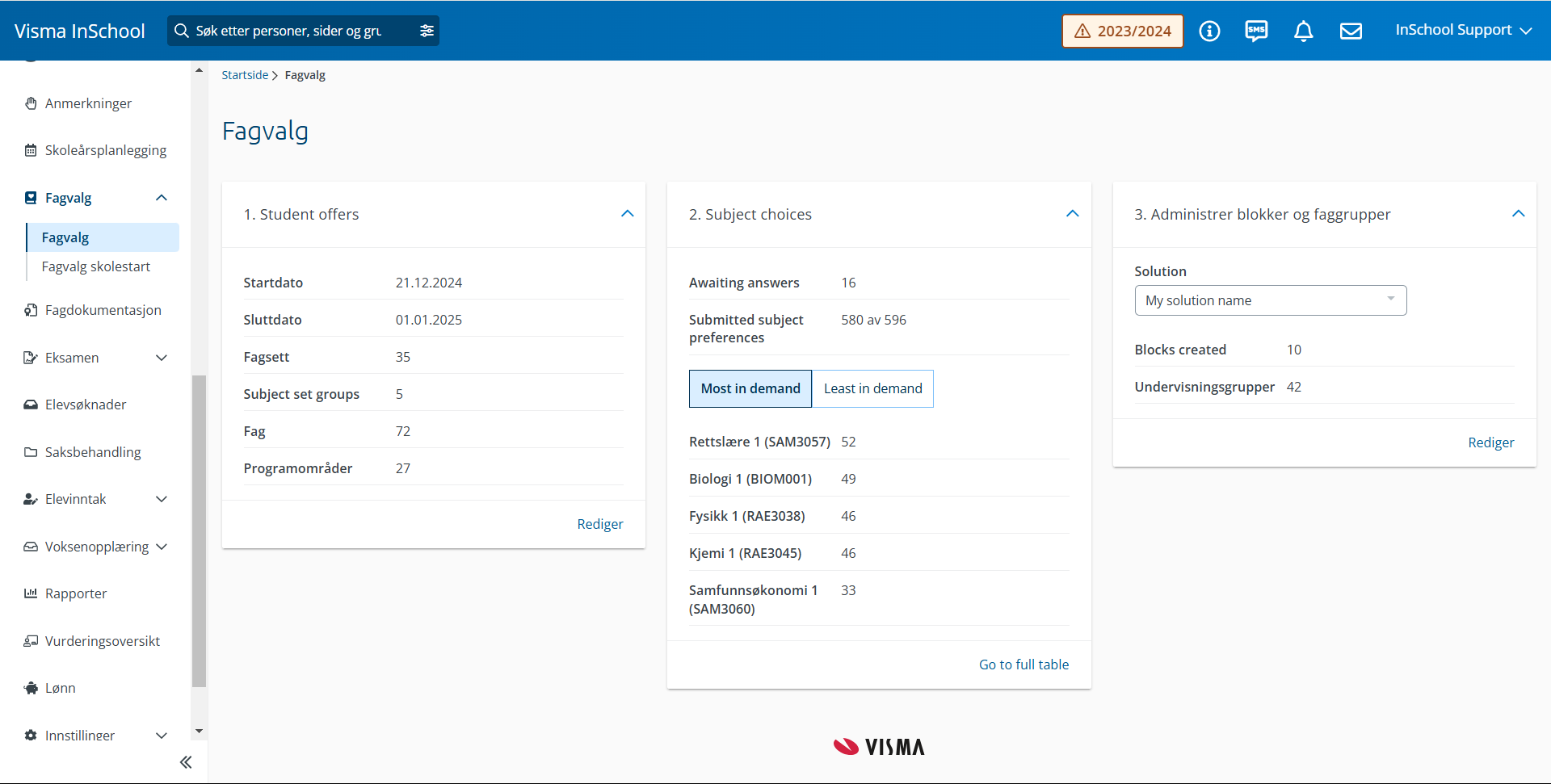1551x784 pixels.
Task: Click sidebar scroll up arrow
Action: (x=199, y=70)
